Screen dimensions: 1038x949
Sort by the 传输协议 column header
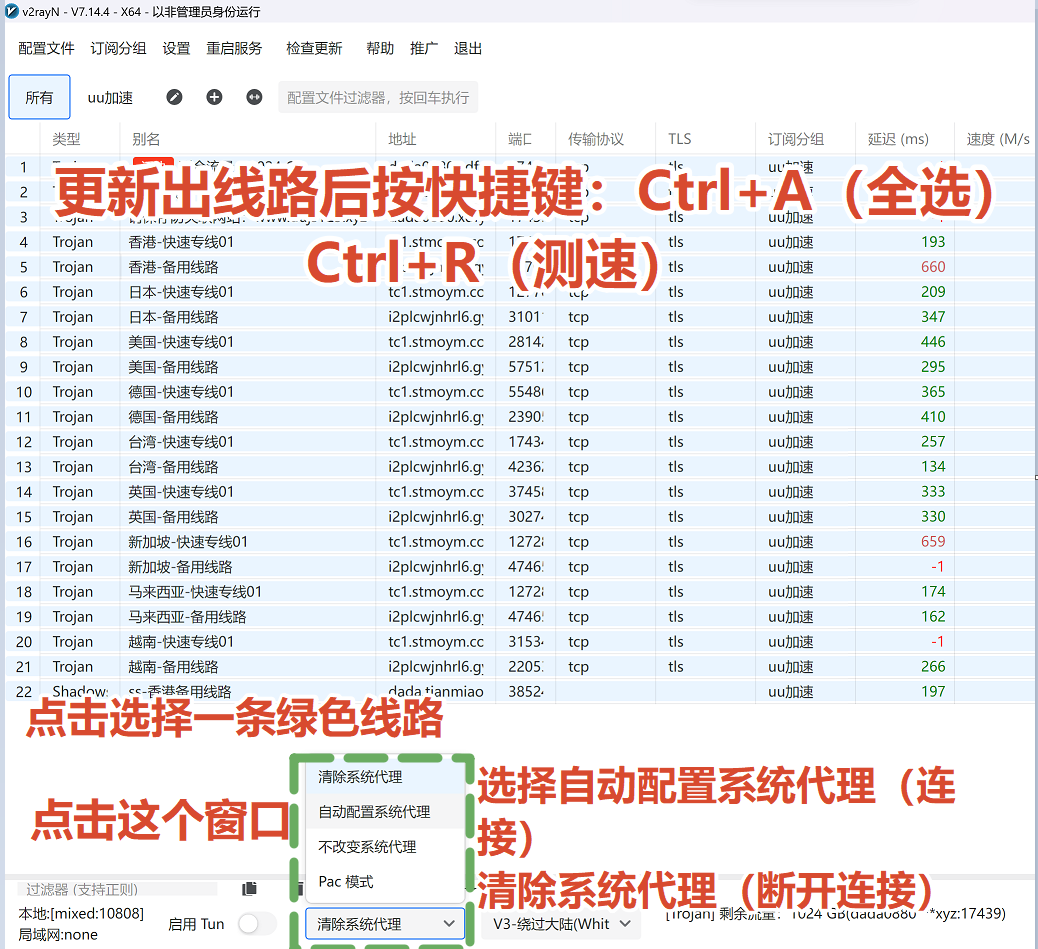click(x=605, y=139)
